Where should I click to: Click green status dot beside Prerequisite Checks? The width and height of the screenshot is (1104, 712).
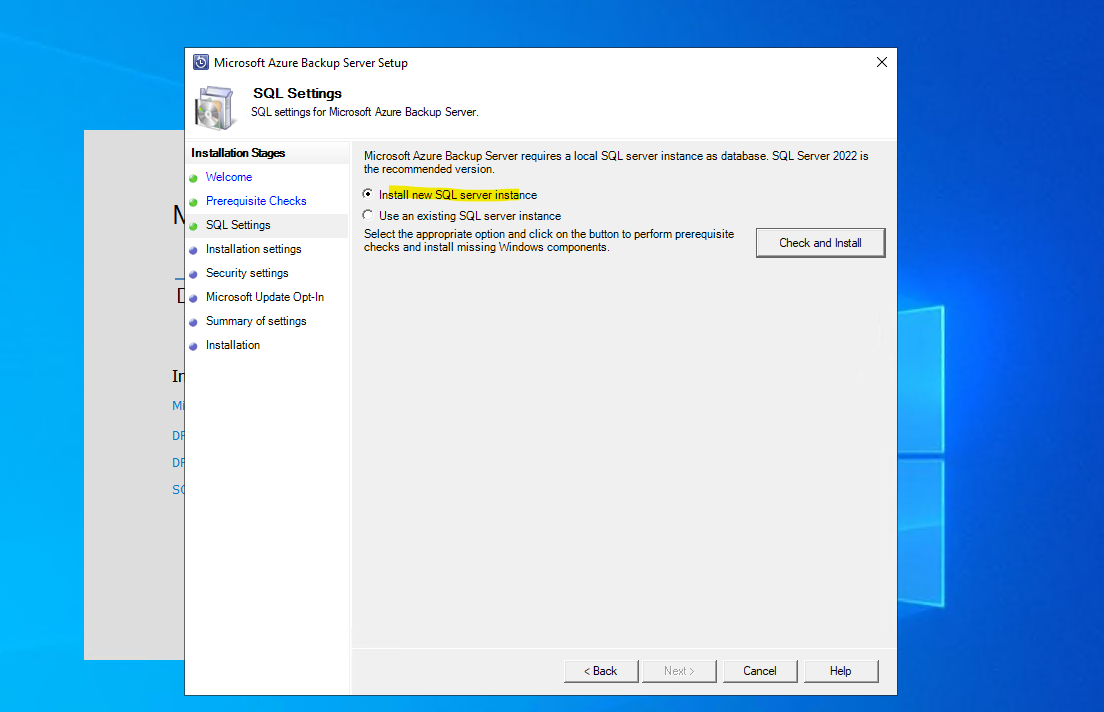click(193, 202)
